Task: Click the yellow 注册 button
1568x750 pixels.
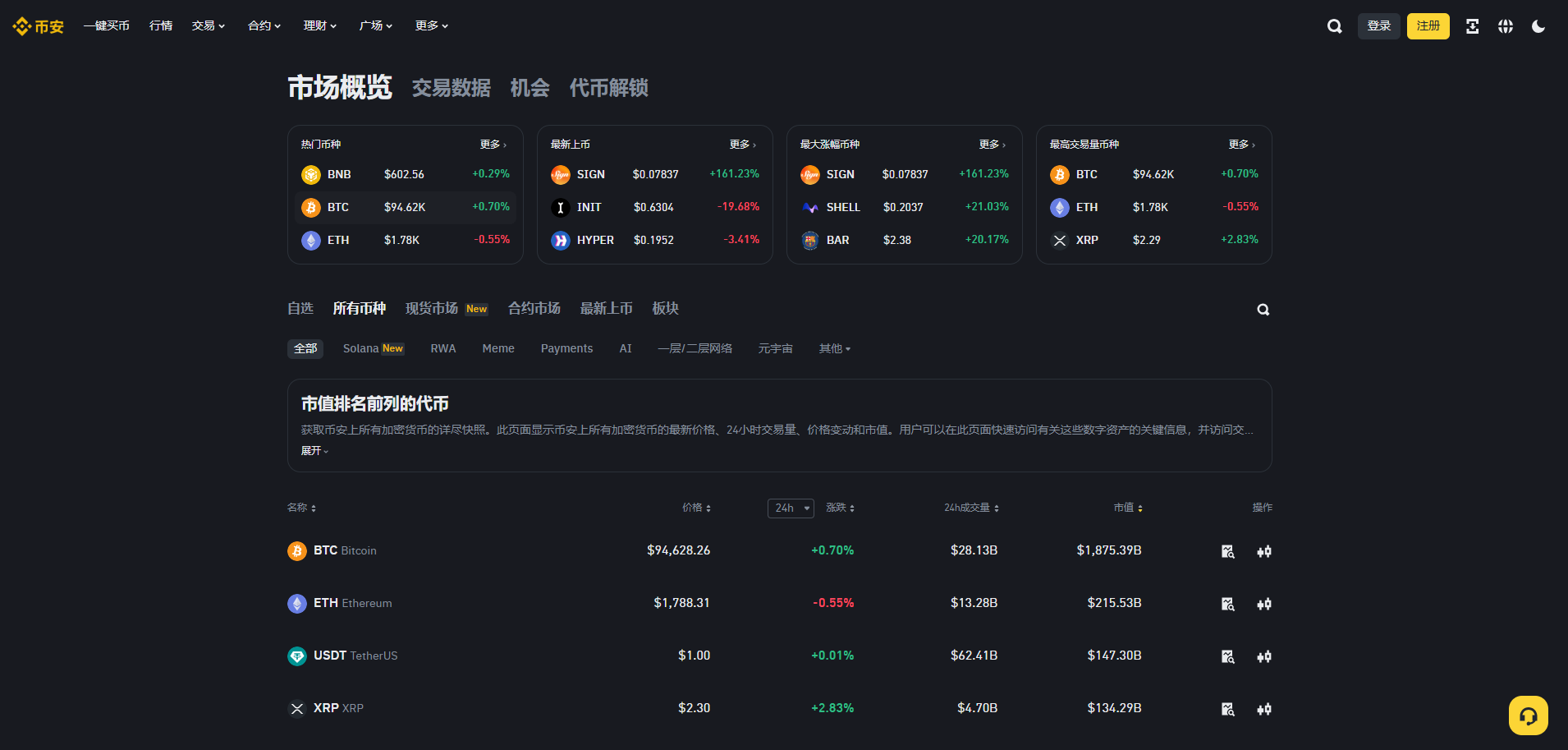Action: [1428, 25]
